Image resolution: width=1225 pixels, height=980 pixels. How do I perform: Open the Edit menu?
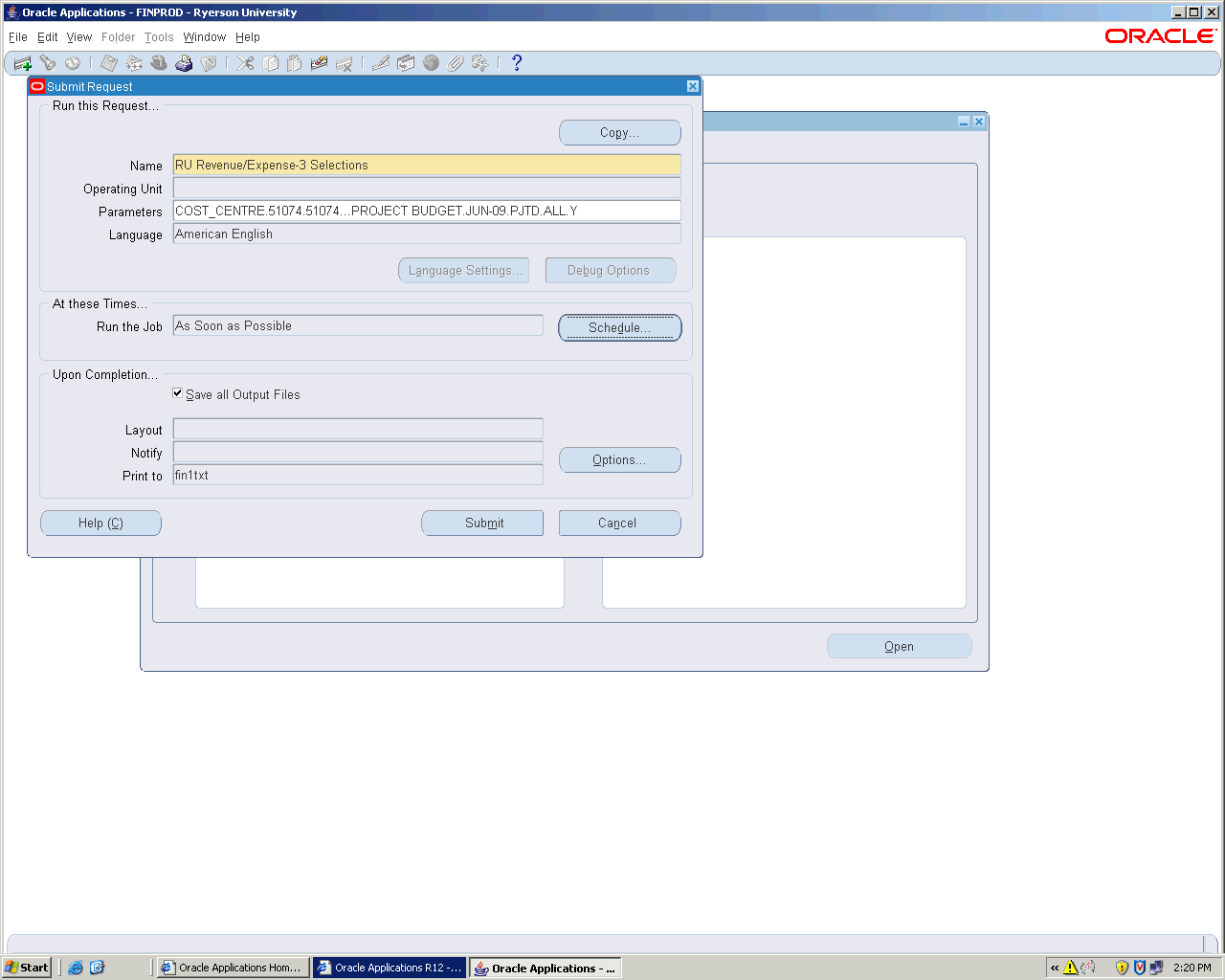48,37
